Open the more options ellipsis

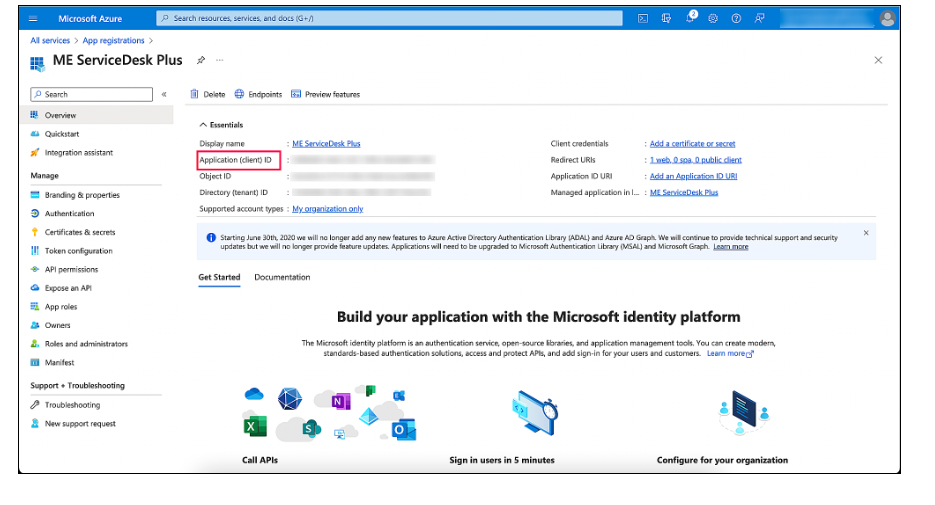coord(219,60)
